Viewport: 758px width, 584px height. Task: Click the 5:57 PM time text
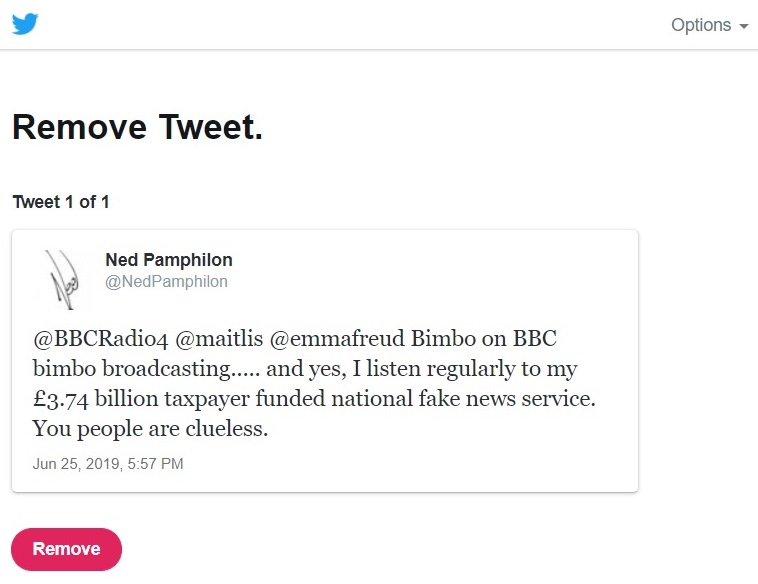click(x=155, y=464)
